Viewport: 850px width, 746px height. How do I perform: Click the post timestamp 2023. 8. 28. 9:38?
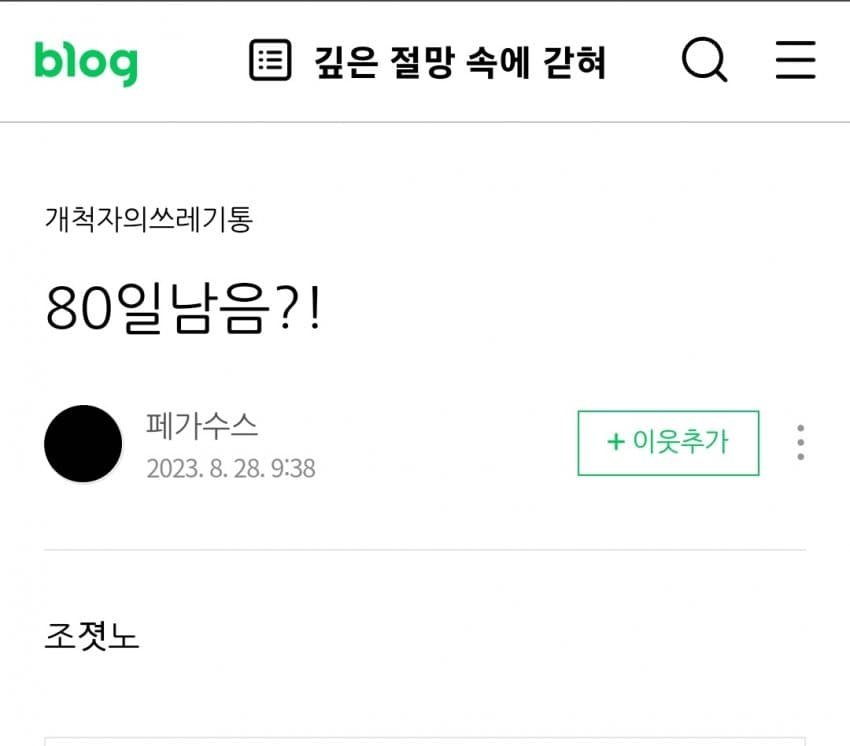point(231,469)
